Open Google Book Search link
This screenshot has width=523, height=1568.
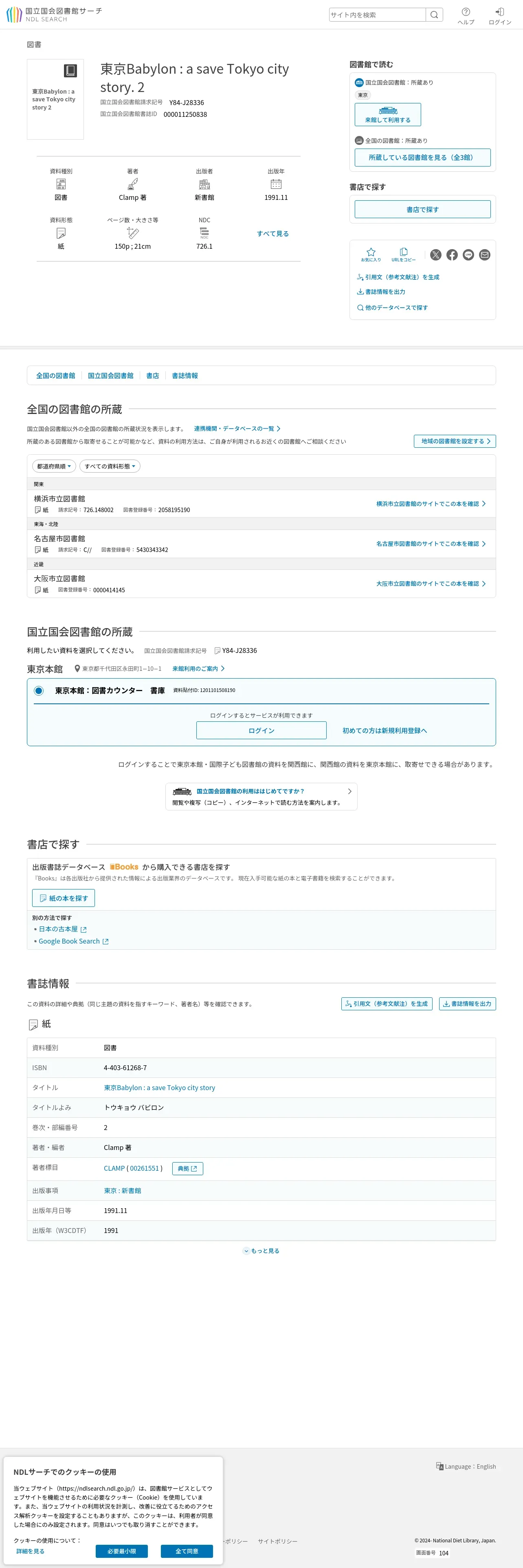(x=74, y=941)
